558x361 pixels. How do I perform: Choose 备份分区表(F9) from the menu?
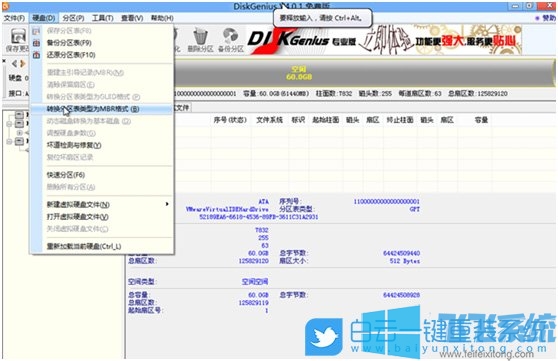(x=69, y=43)
